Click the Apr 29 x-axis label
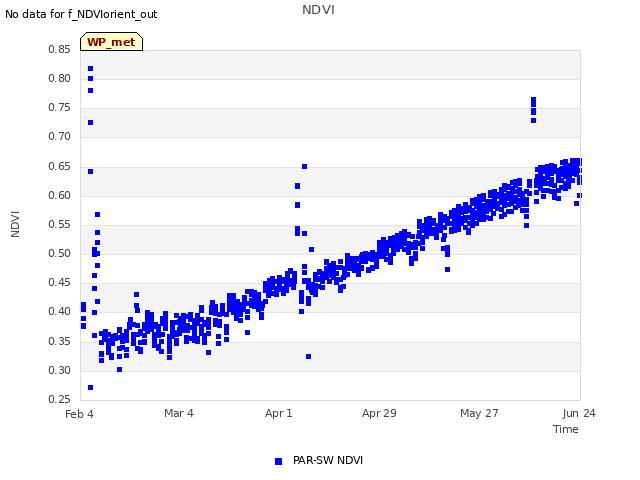This screenshot has height=480, width=640. coord(379,413)
